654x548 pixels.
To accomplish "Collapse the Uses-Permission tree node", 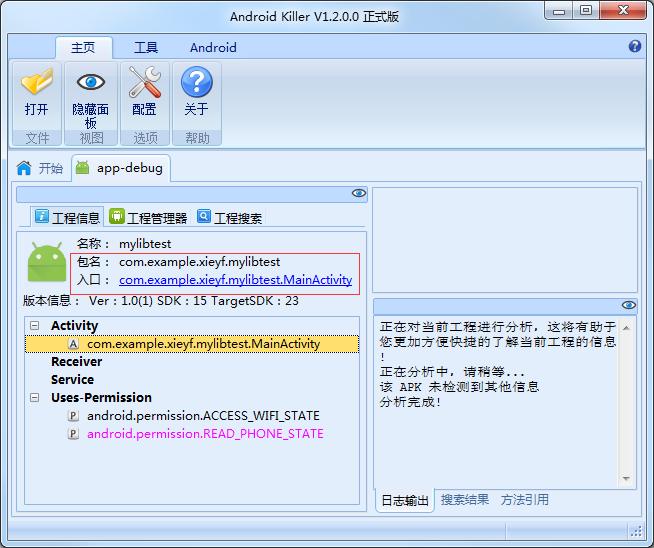I will [x=35, y=397].
